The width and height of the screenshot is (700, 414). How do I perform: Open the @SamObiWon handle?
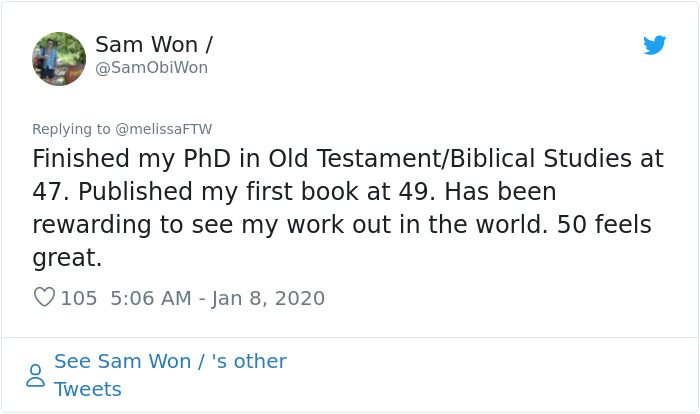[151, 68]
